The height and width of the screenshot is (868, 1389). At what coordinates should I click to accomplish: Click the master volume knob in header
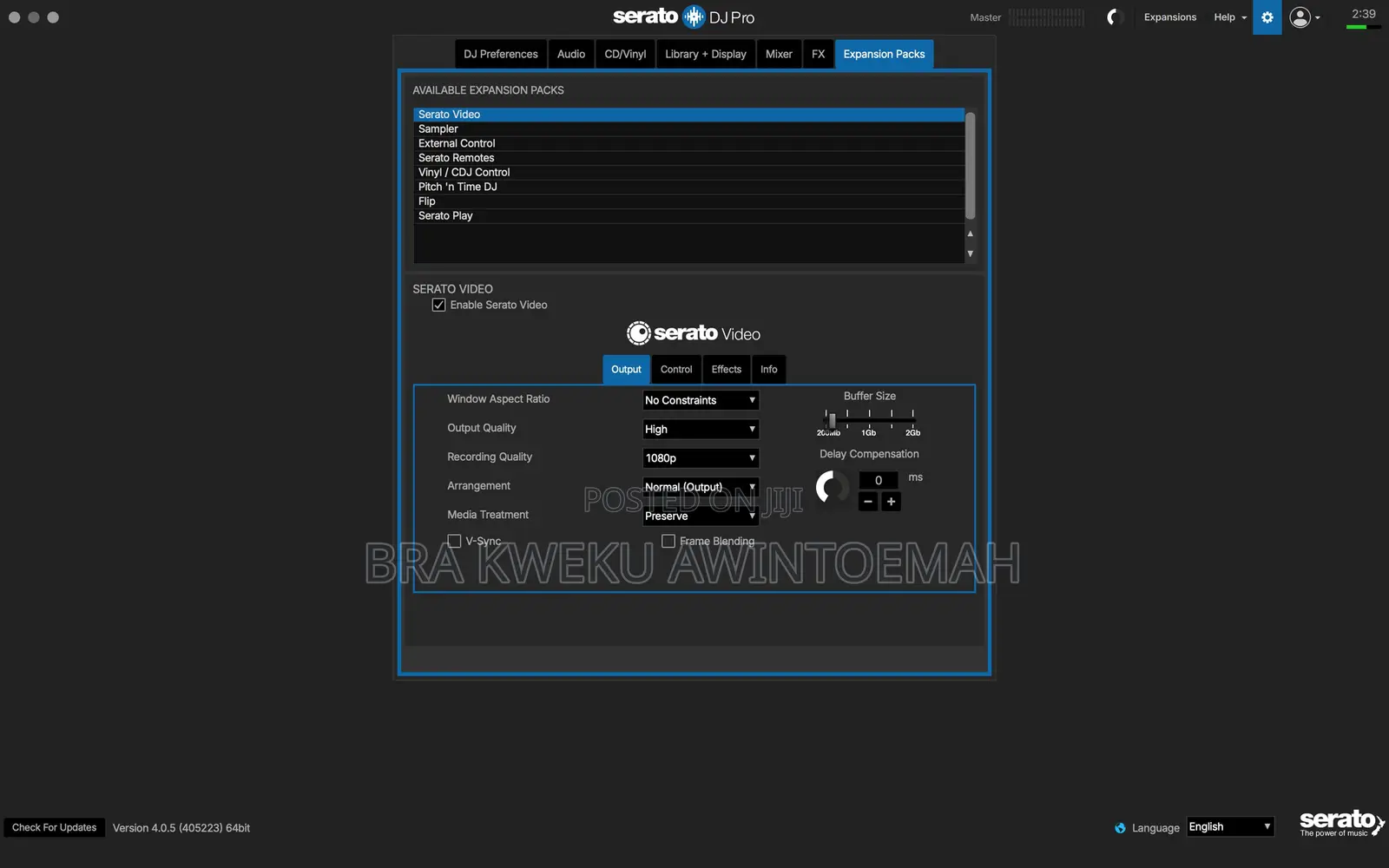(1115, 17)
